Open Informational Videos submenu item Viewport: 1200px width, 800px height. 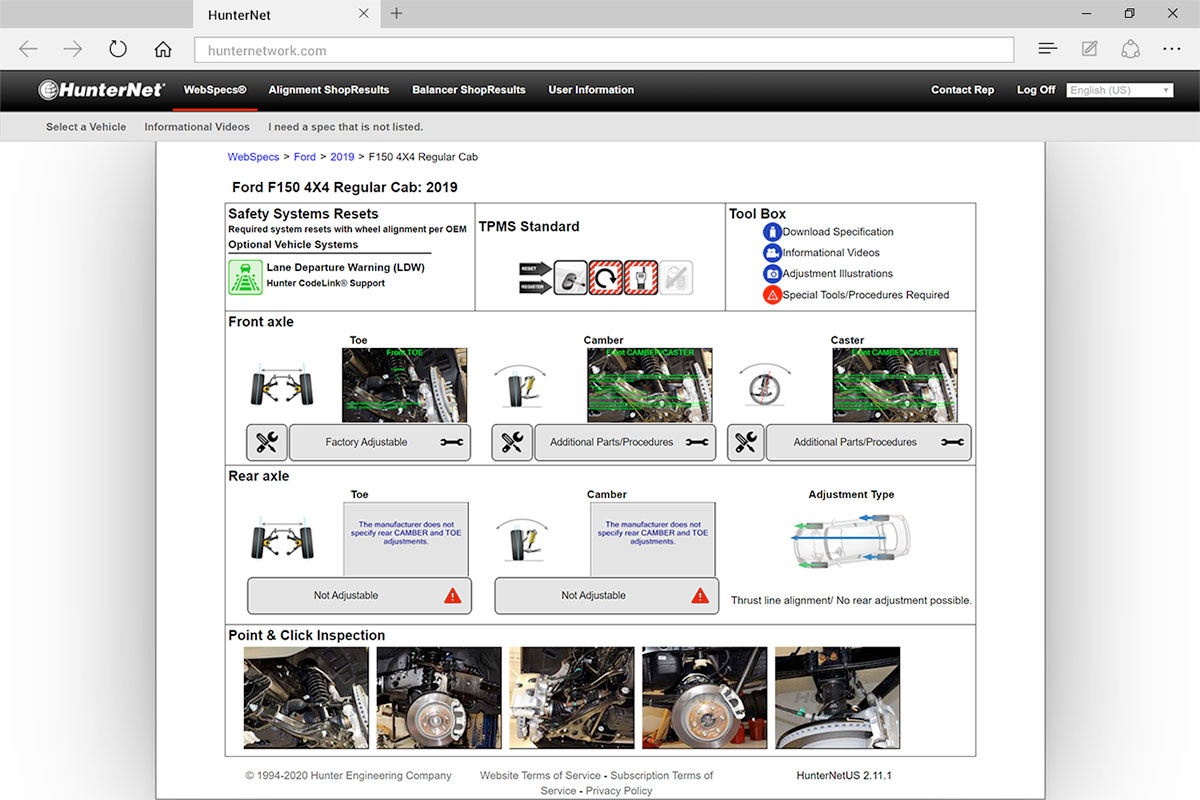coord(197,127)
